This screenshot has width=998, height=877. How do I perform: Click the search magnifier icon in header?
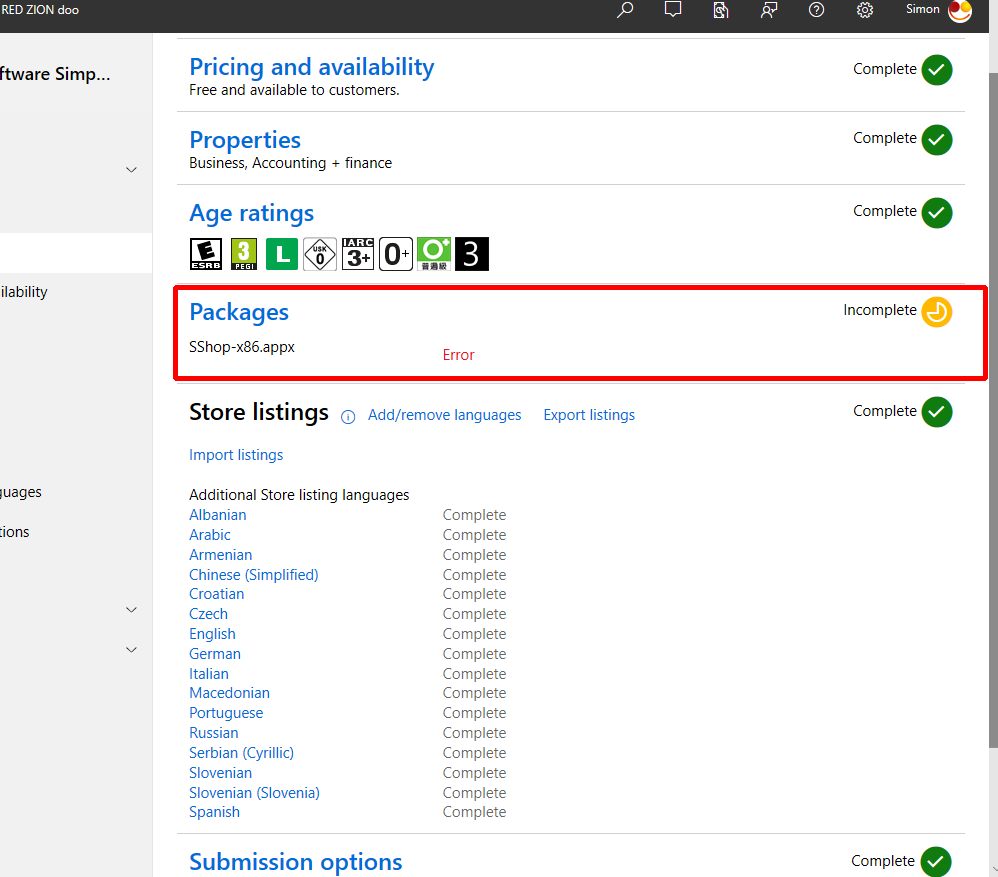tap(625, 10)
